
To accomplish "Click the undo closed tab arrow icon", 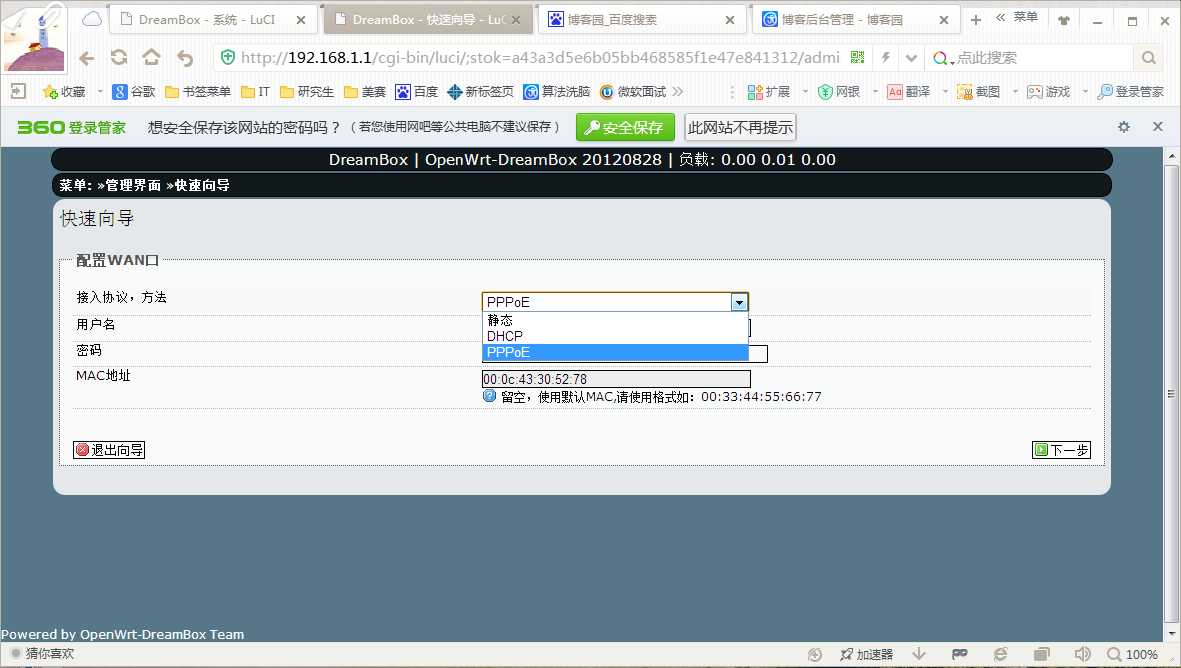I will tap(185, 58).
